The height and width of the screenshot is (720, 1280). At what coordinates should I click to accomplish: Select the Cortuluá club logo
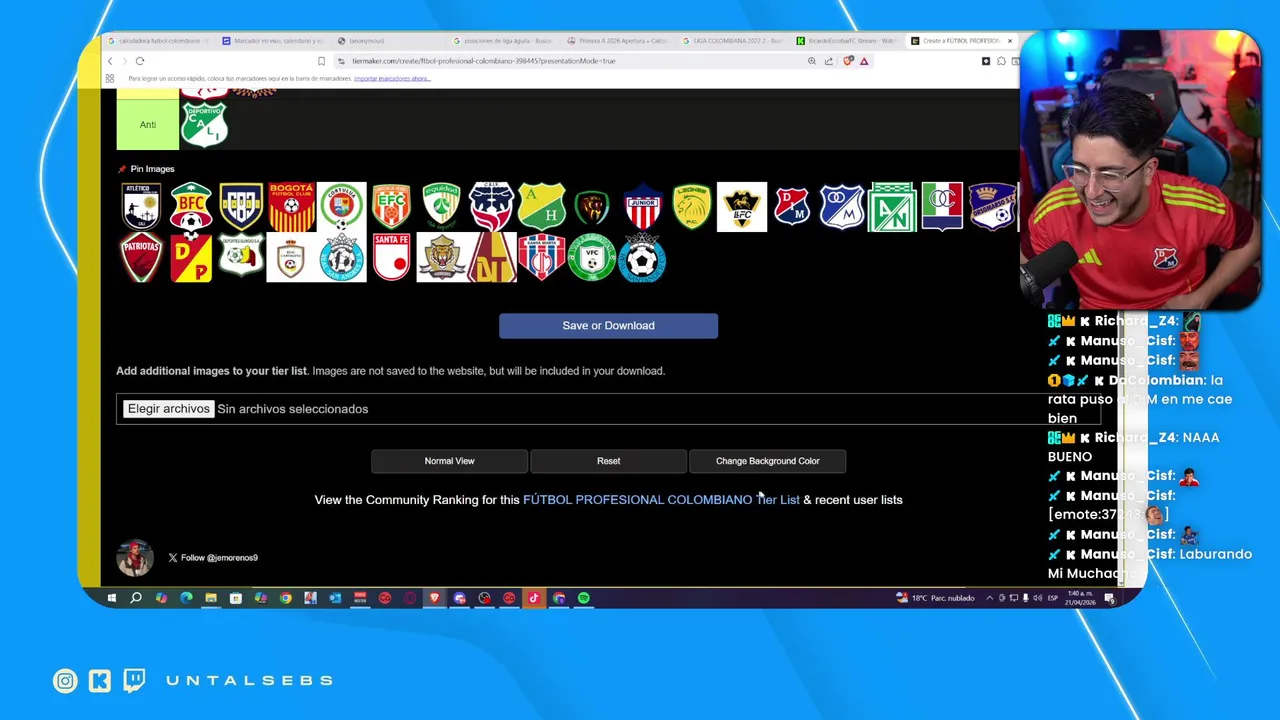[341, 207]
